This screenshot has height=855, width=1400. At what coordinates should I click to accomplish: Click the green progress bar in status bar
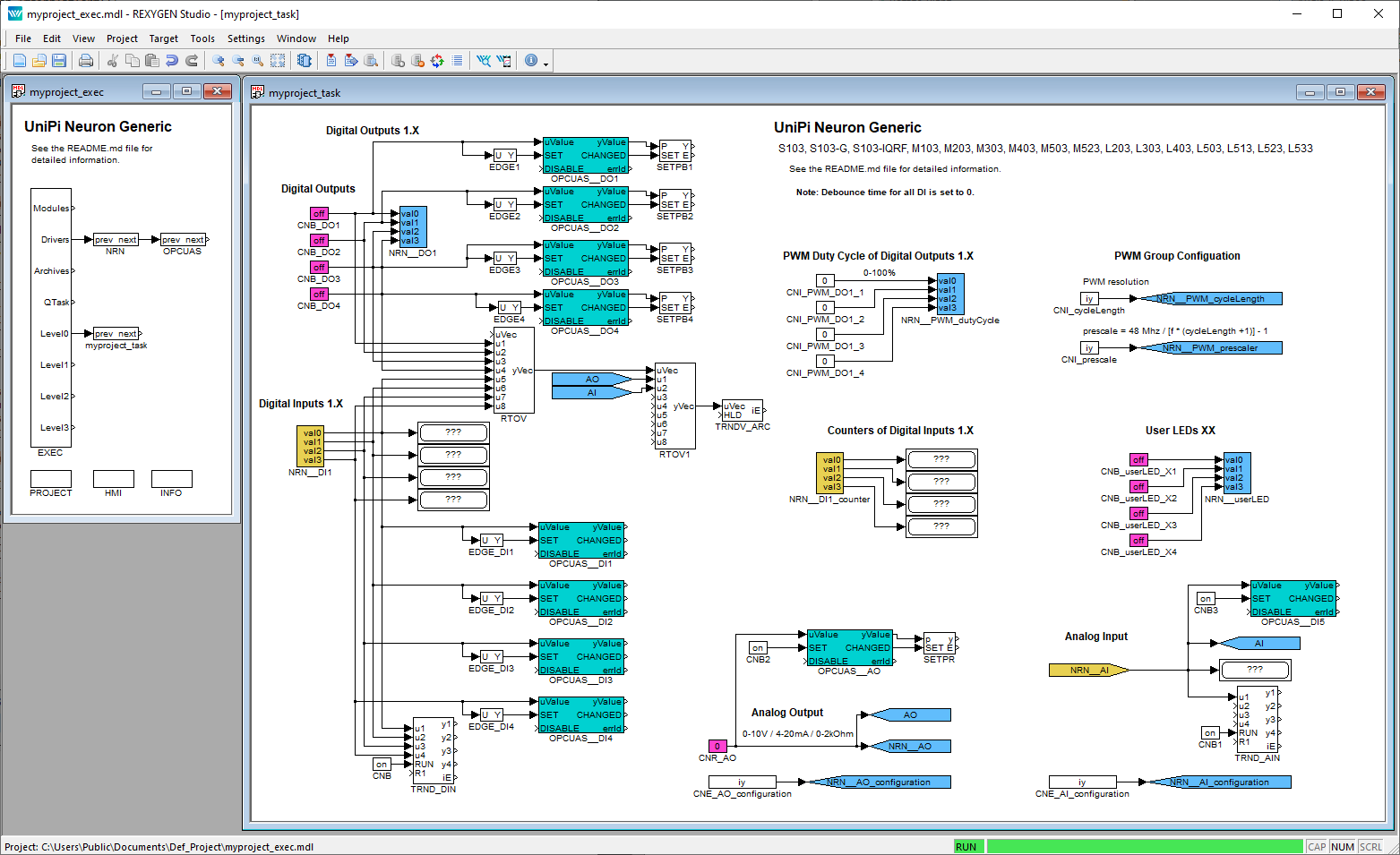click(x=1145, y=847)
